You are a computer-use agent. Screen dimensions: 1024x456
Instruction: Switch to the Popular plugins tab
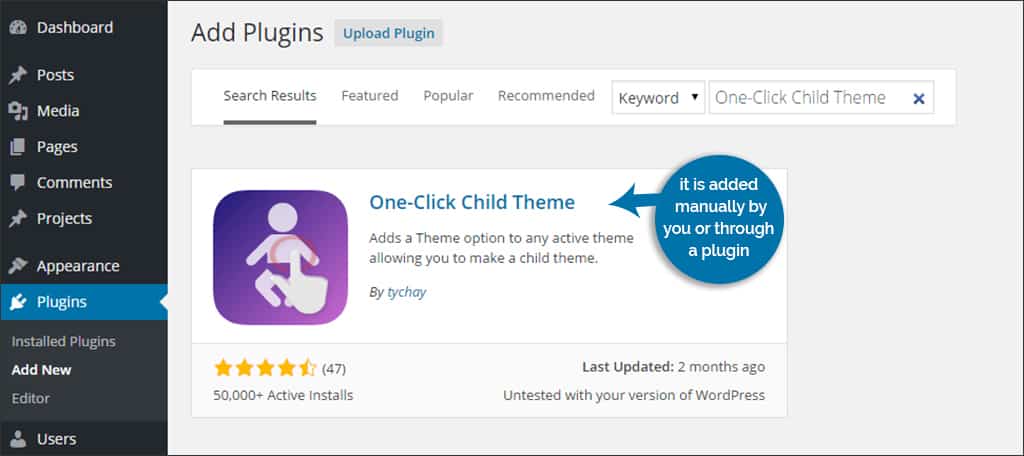coord(448,96)
